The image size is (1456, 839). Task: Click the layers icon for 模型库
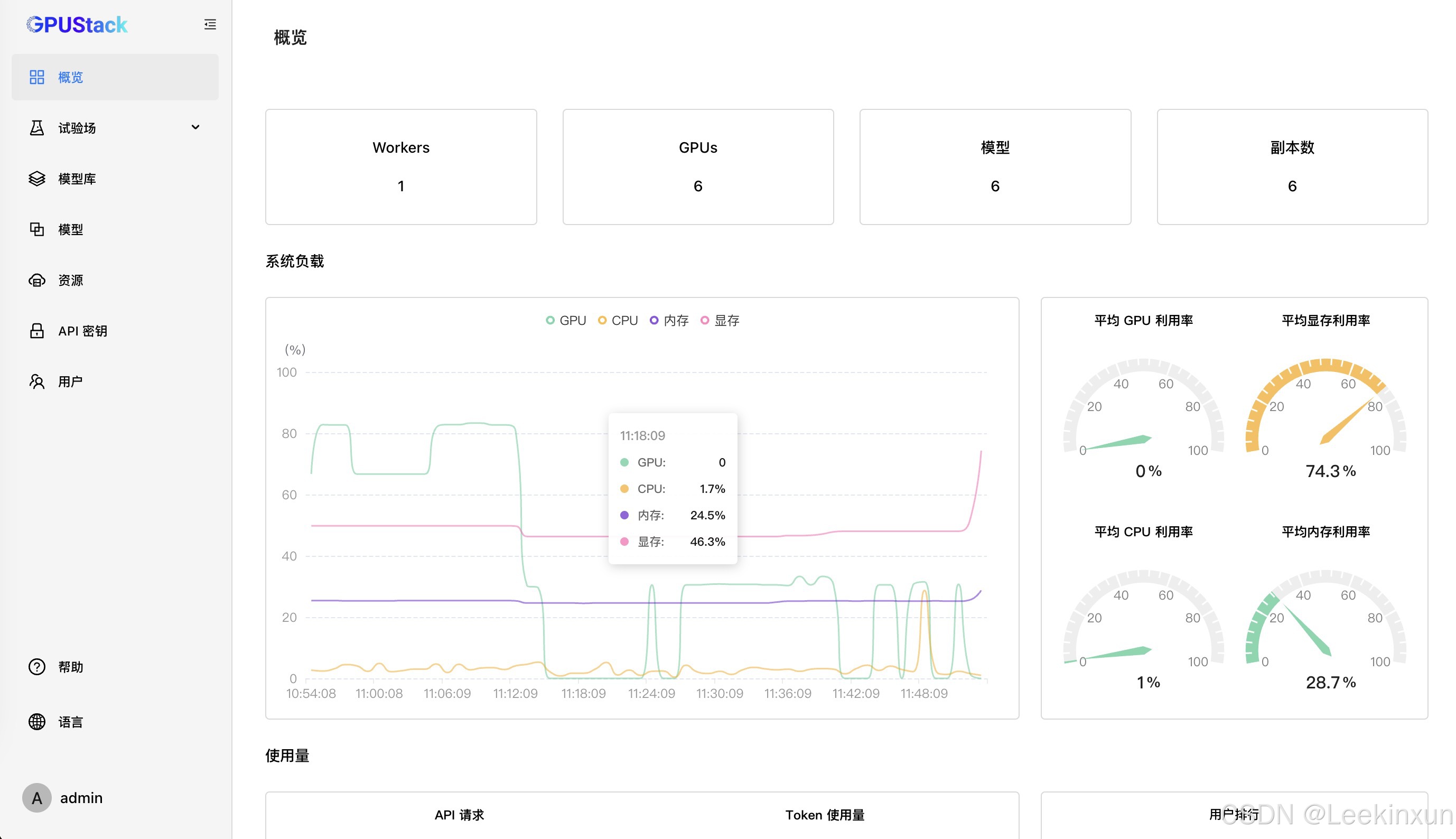point(37,179)
